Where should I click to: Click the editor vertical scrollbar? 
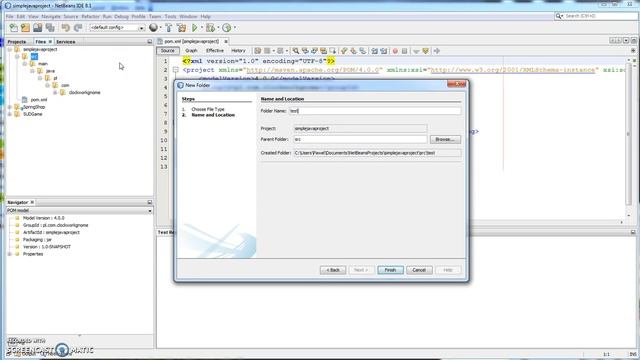coord(629,134)
